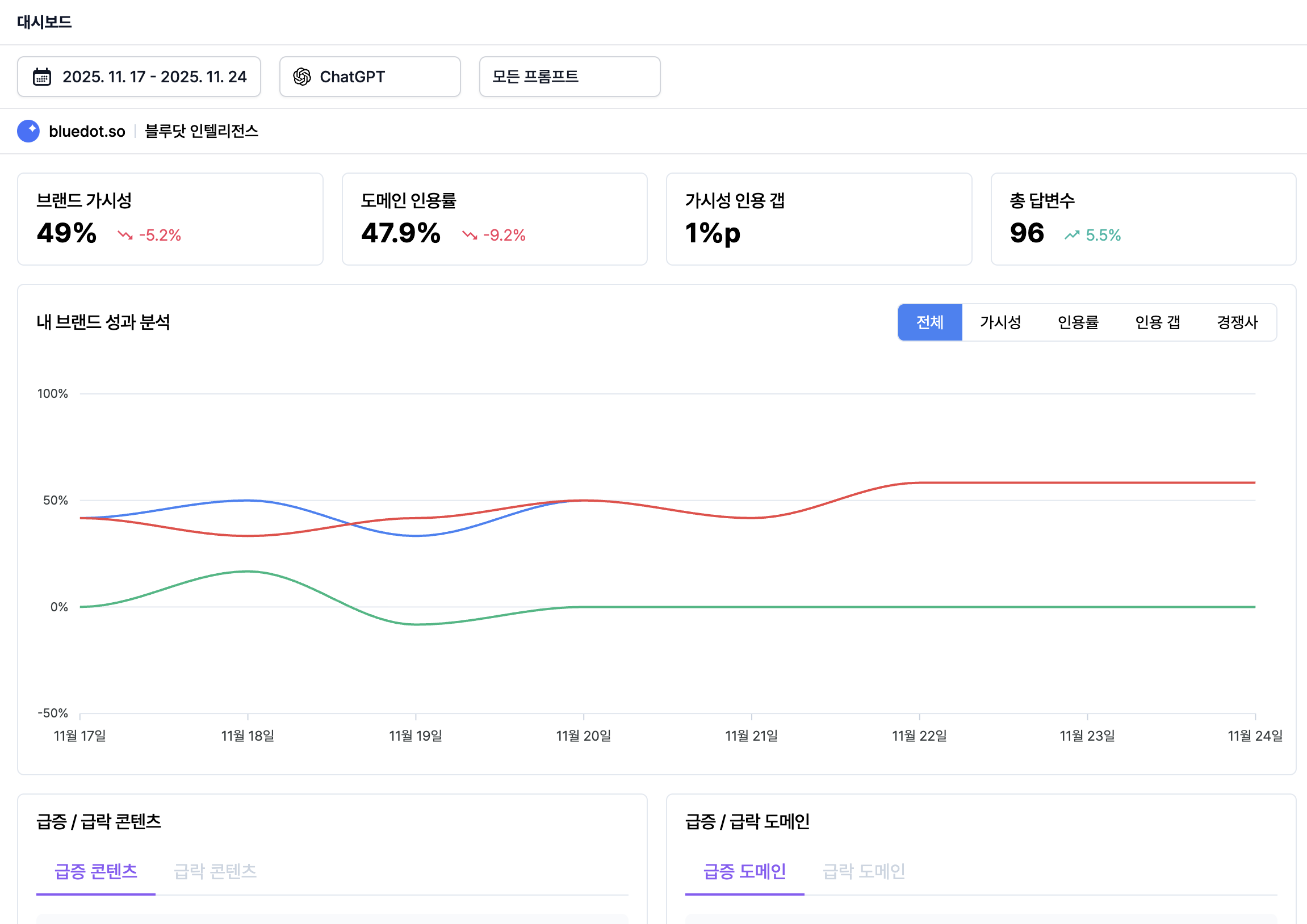Screen dimensions: 1307x924
Task: Click the upward trend icon beside 5.5%
Action: [1072, 235]
